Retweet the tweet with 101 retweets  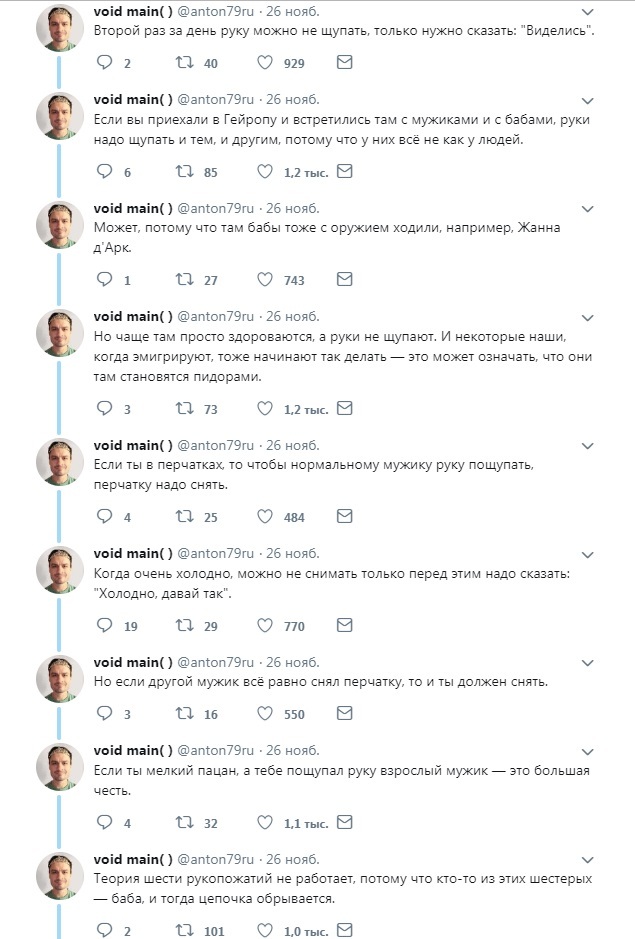185,931
